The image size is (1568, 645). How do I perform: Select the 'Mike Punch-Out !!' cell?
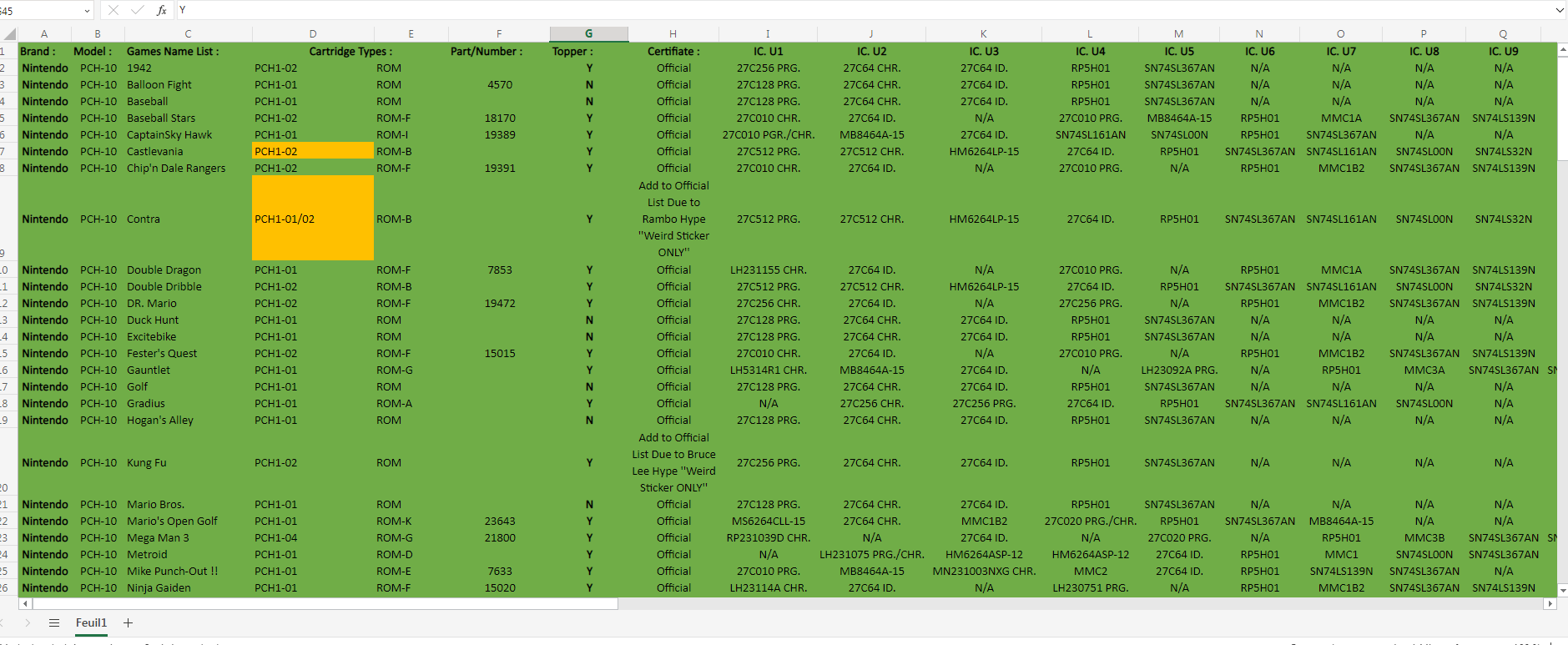pyautogui.click(x=189, y=571)
